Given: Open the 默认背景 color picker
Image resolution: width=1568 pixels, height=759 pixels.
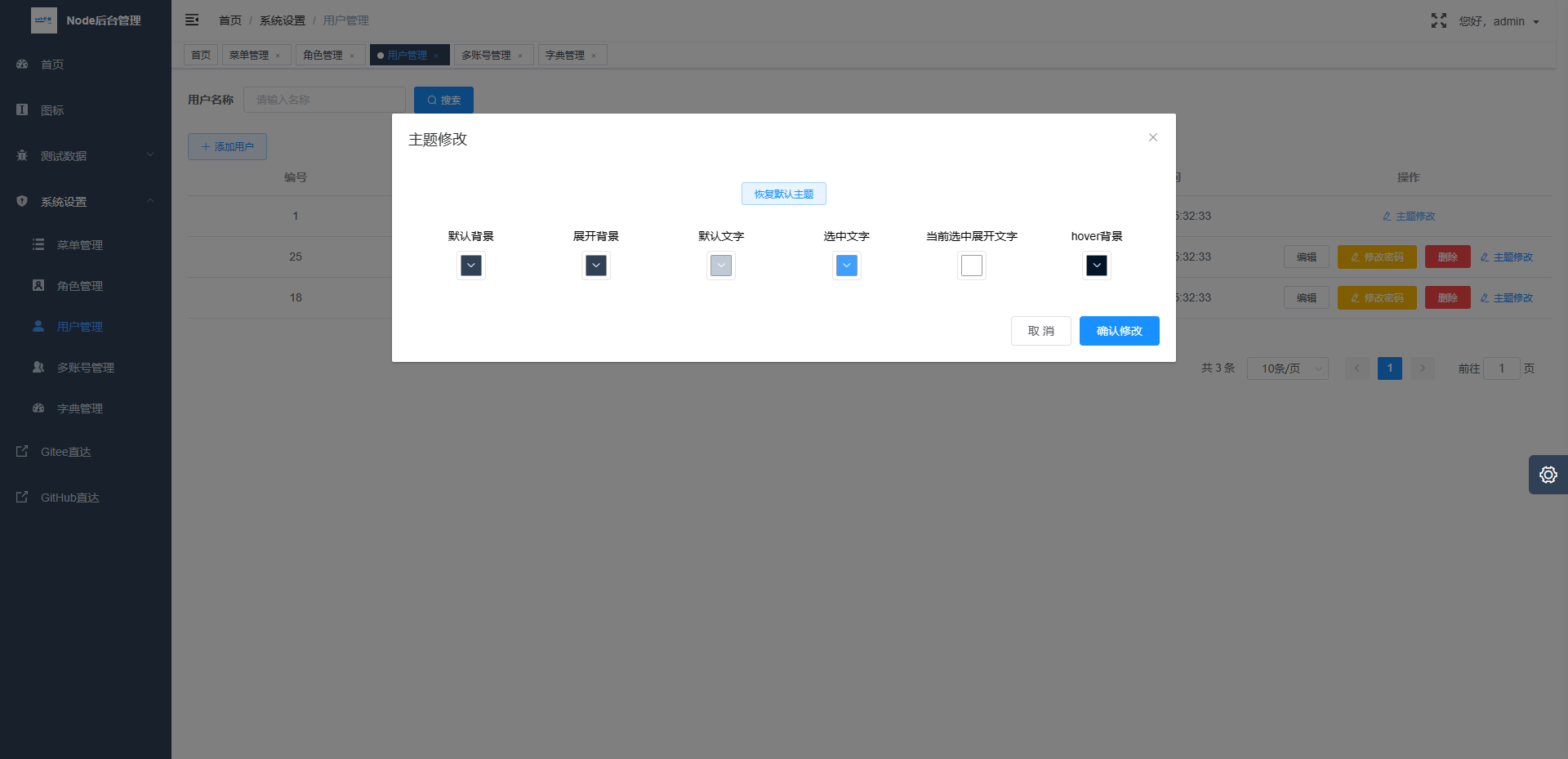Looking at the screenshot, I should pyautogui.click(x=470, y=266).
